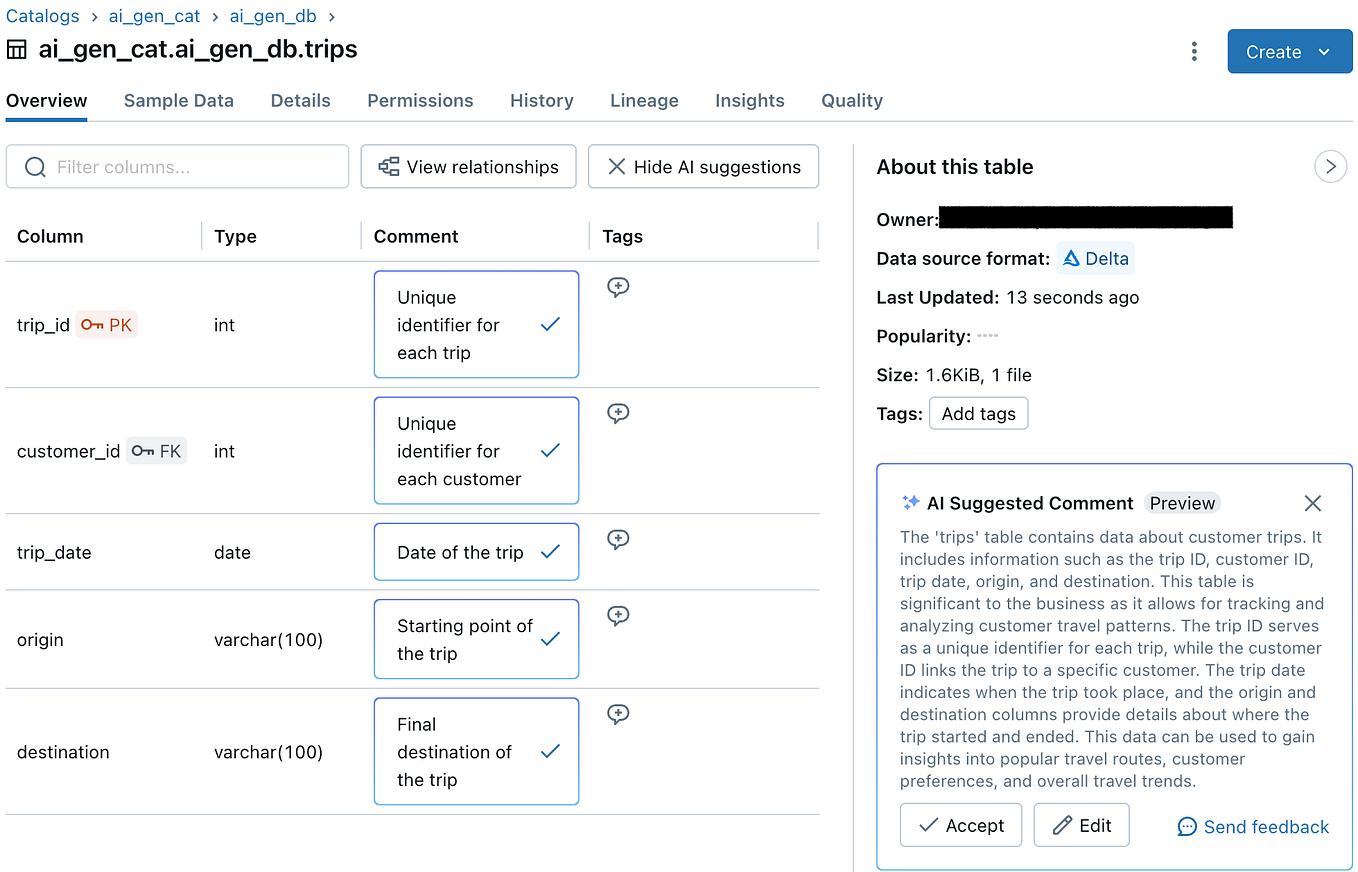Viewport: 1358px width, 872px height.
Task: Click the FK key badge on customer_id
Action: pos(156,450)
